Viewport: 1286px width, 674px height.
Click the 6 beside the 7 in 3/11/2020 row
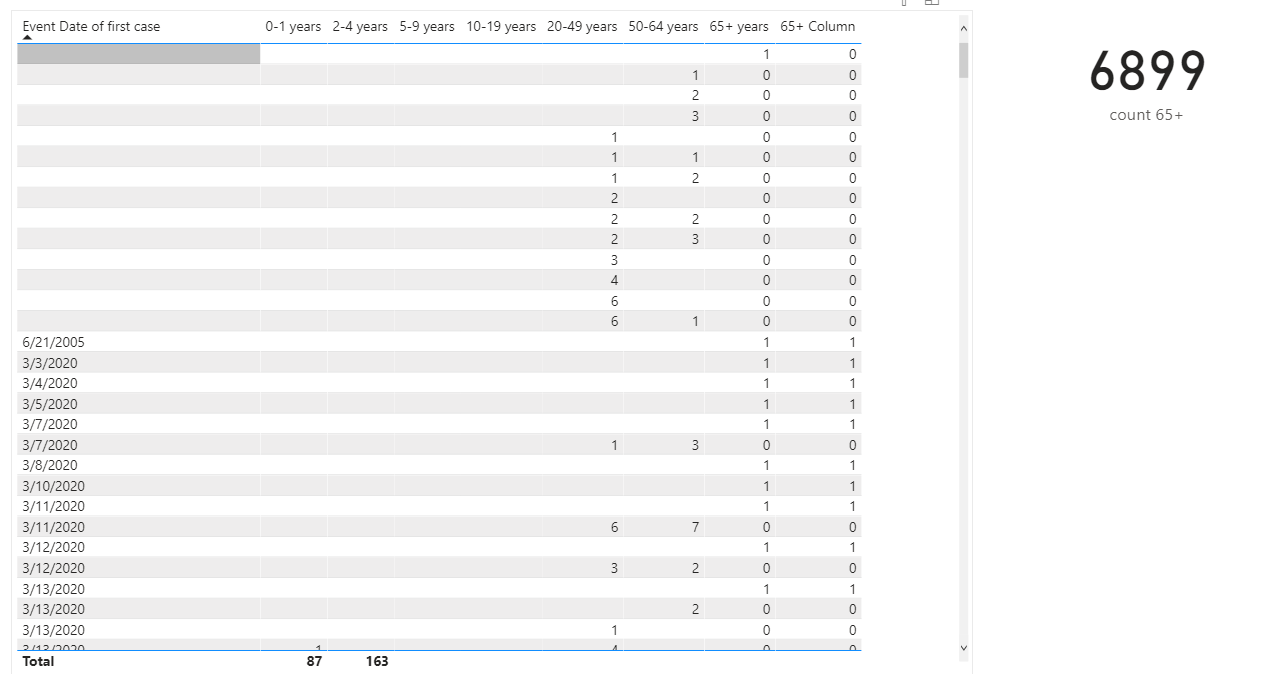[614, 527]
